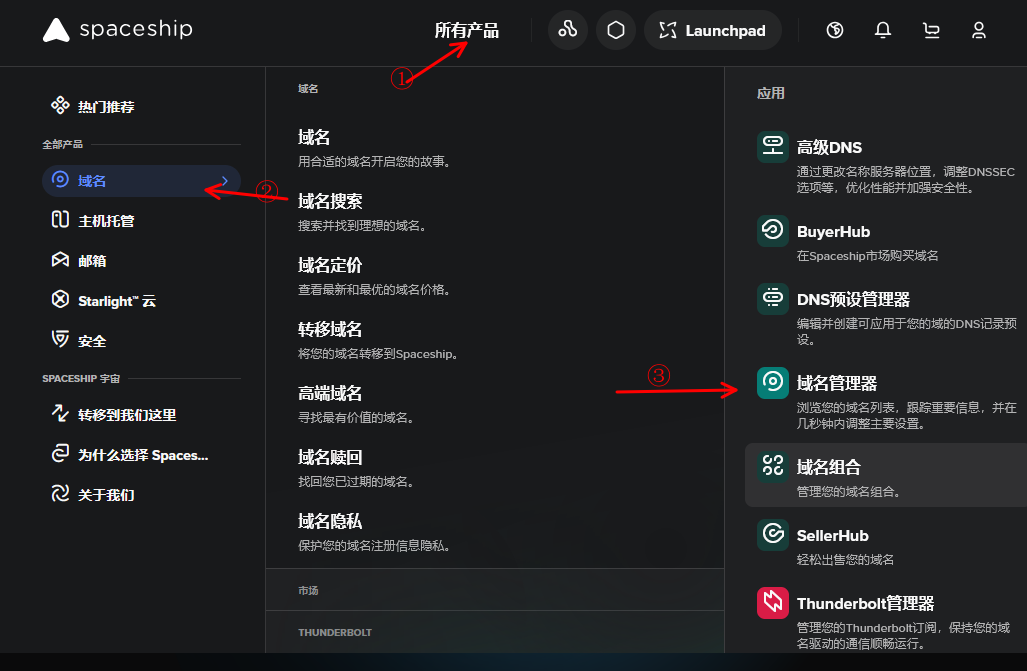Open the 转移域名 link
Screen dimensions: 1027x671
tap(330, 329)
